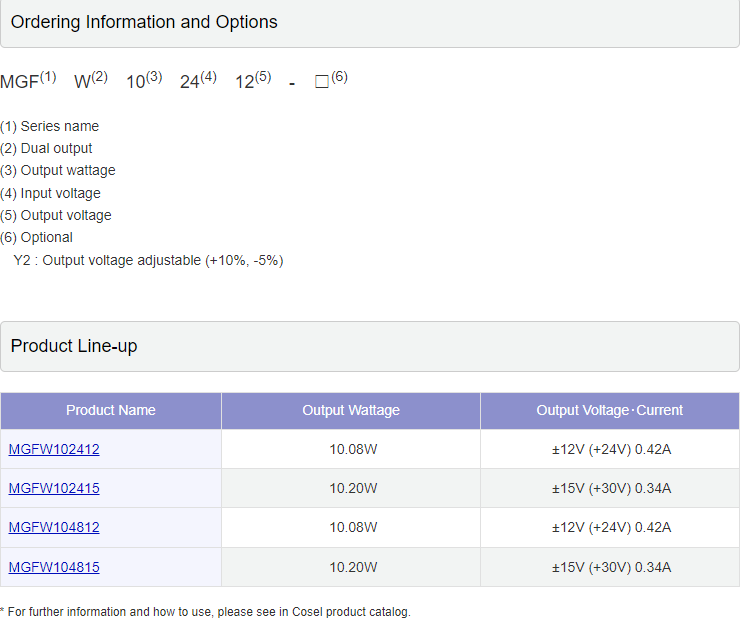743x631 pixels.
Task: Click the "(4) Input voltage" legend line
Action: [51, 193]
